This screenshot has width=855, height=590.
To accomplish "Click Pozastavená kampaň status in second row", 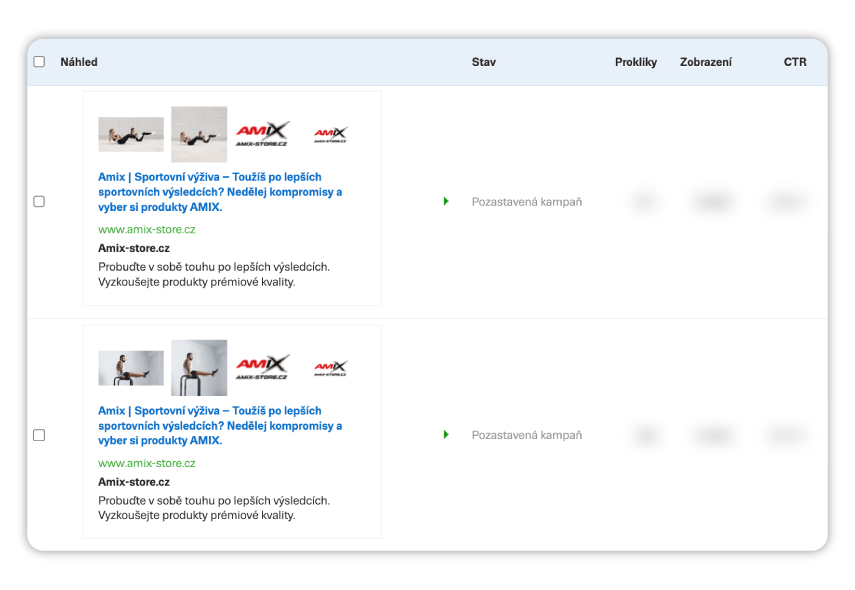I will [527, 435].
